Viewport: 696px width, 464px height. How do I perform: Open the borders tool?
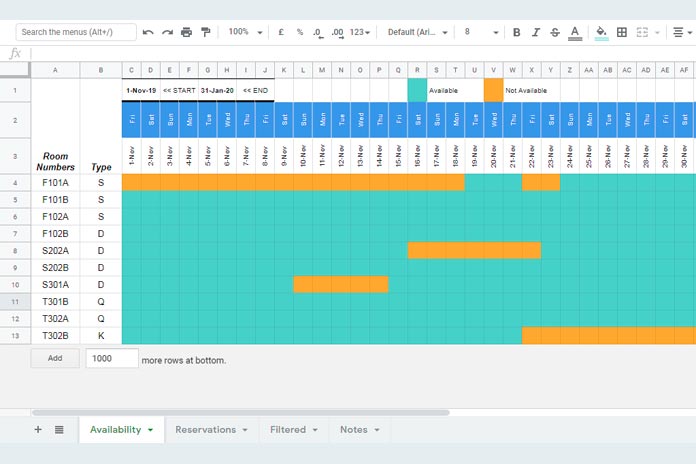coord(622,32)
